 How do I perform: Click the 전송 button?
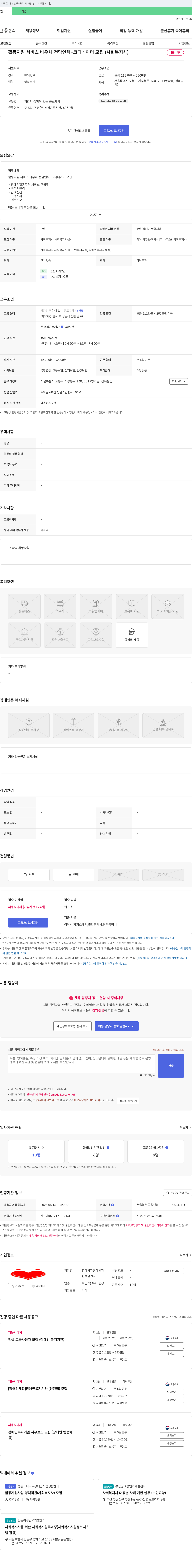pyautogui.click(x=171, y=1066)
